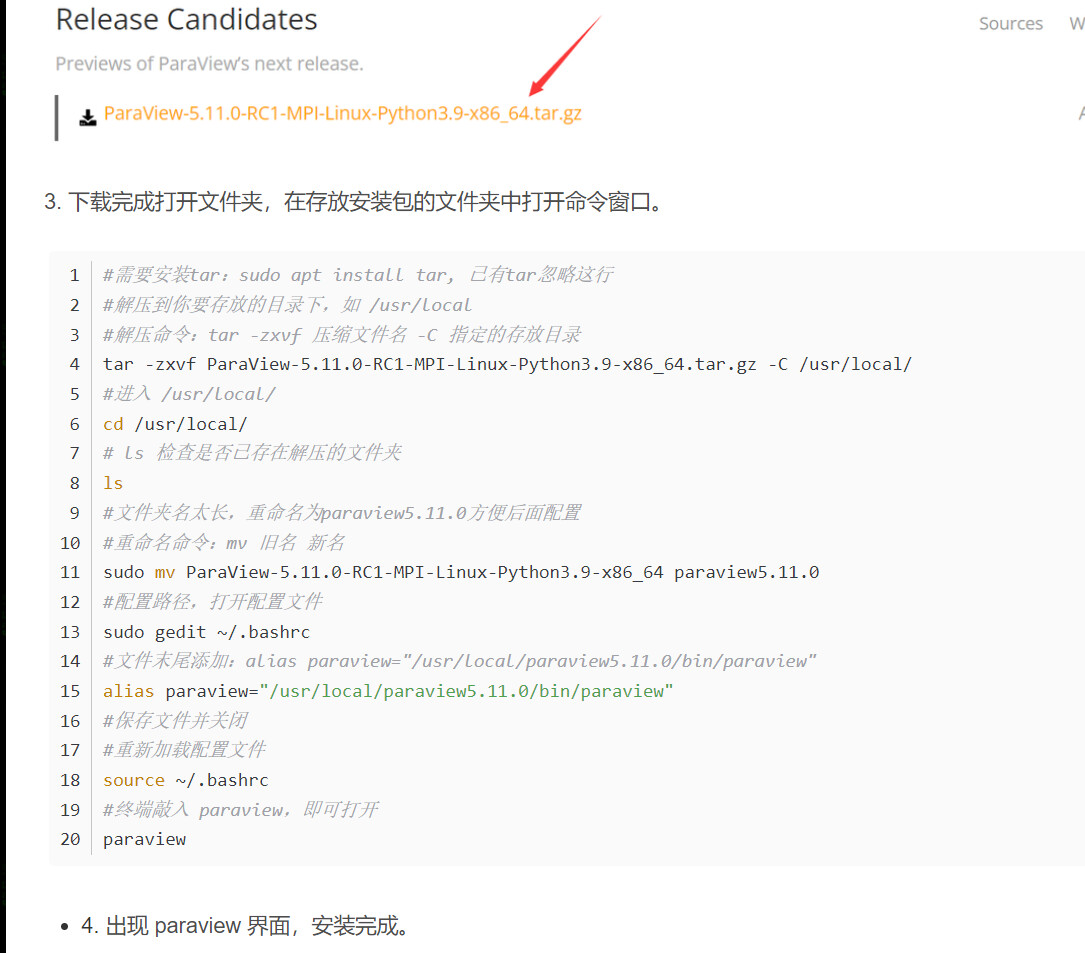Viewport: 1085px width, 953px height.
Task: Click the comment on line 3 about the tar command
Action: coord(341,334)
